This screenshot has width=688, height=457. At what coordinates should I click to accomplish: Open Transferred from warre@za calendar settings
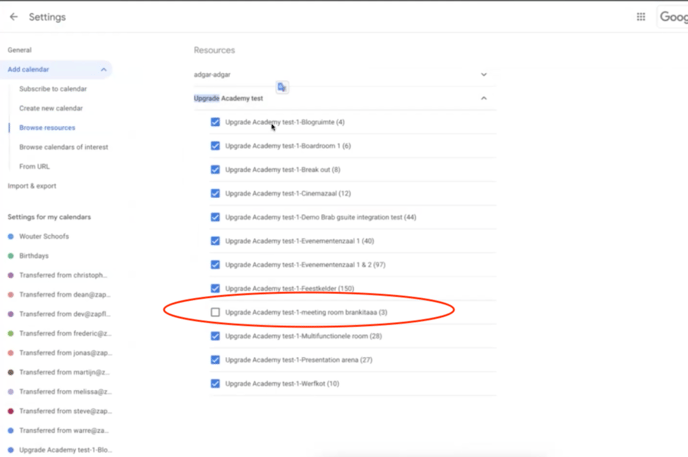(x=64, y=430)
